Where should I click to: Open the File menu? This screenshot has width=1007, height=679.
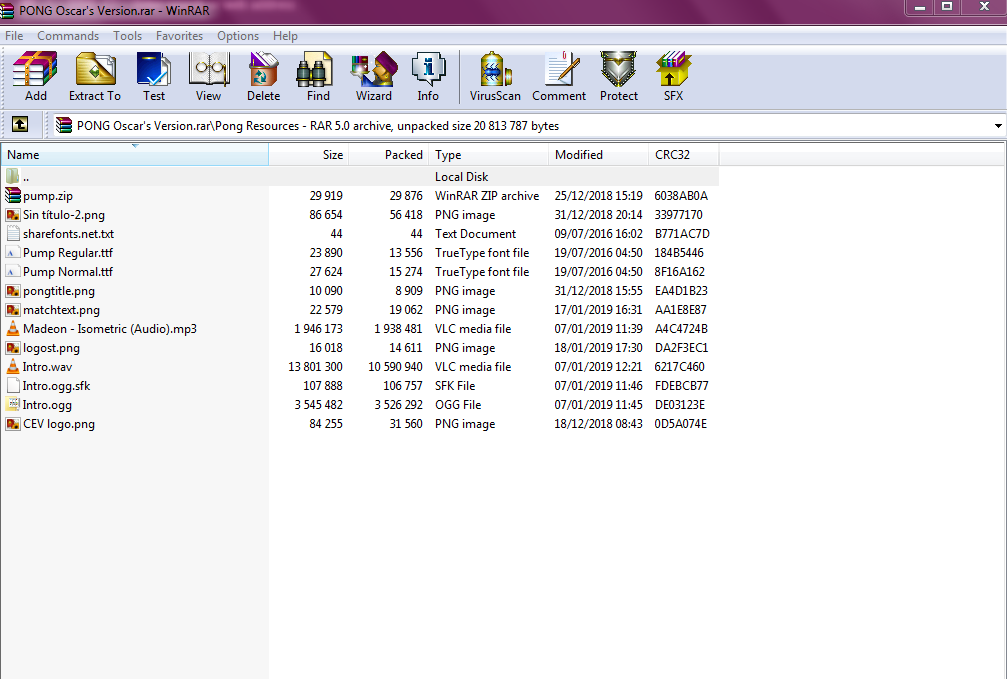[14, 36]
